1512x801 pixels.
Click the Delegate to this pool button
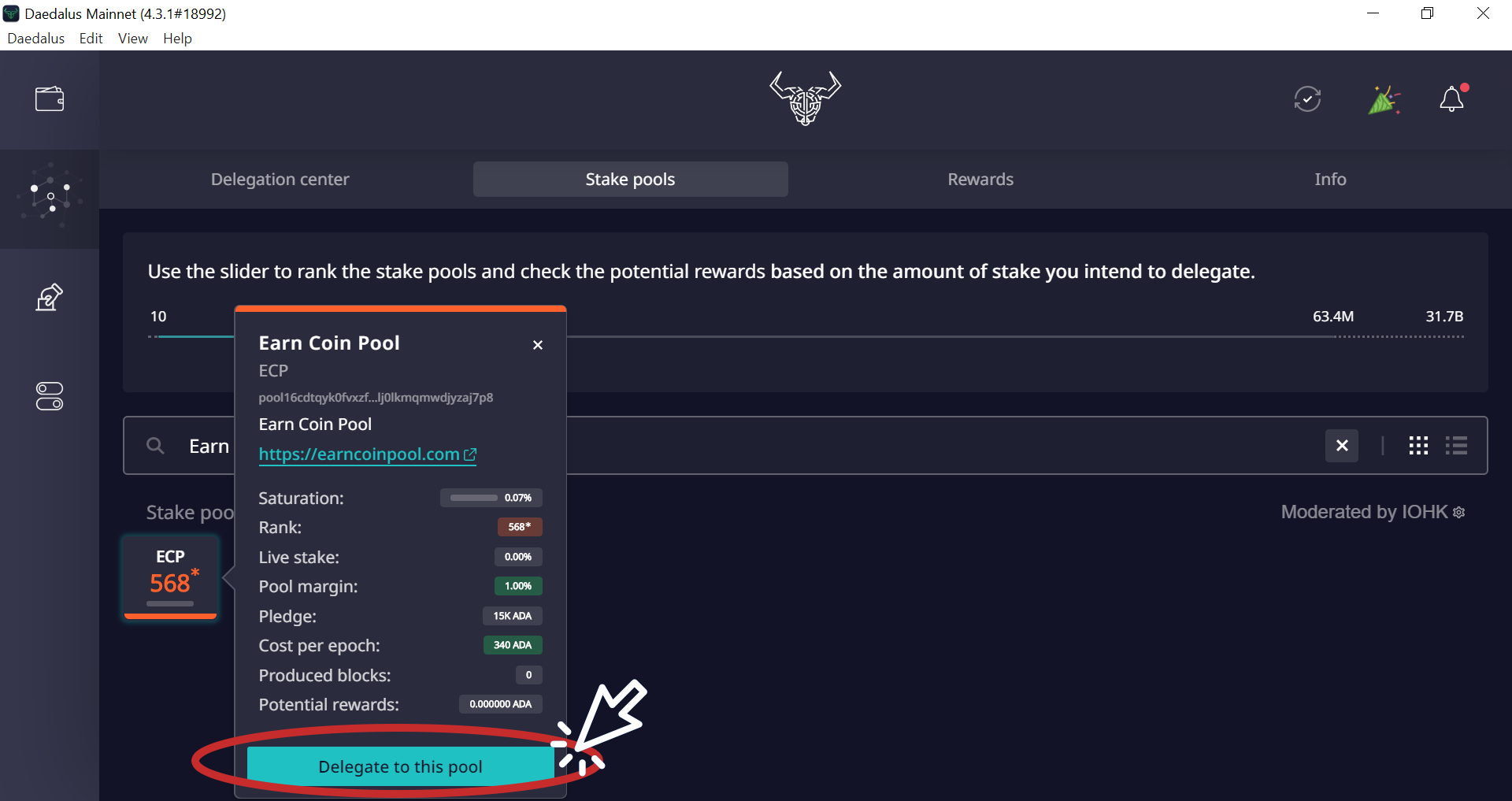click(400, 765)
